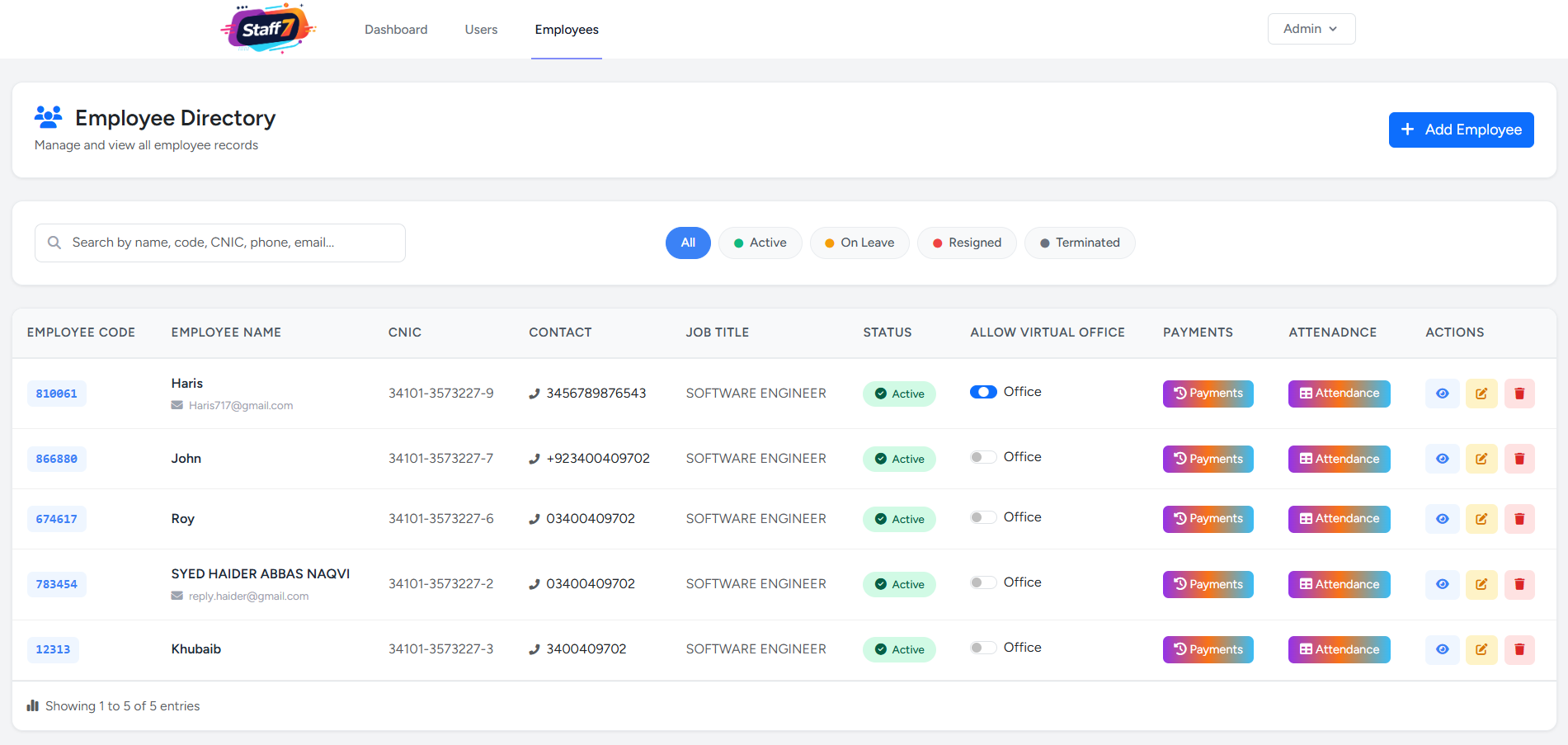Edit SYED HAIDER ABBAS NAQVI record icon
1568x745 pixels.
tap(1481, 584)
